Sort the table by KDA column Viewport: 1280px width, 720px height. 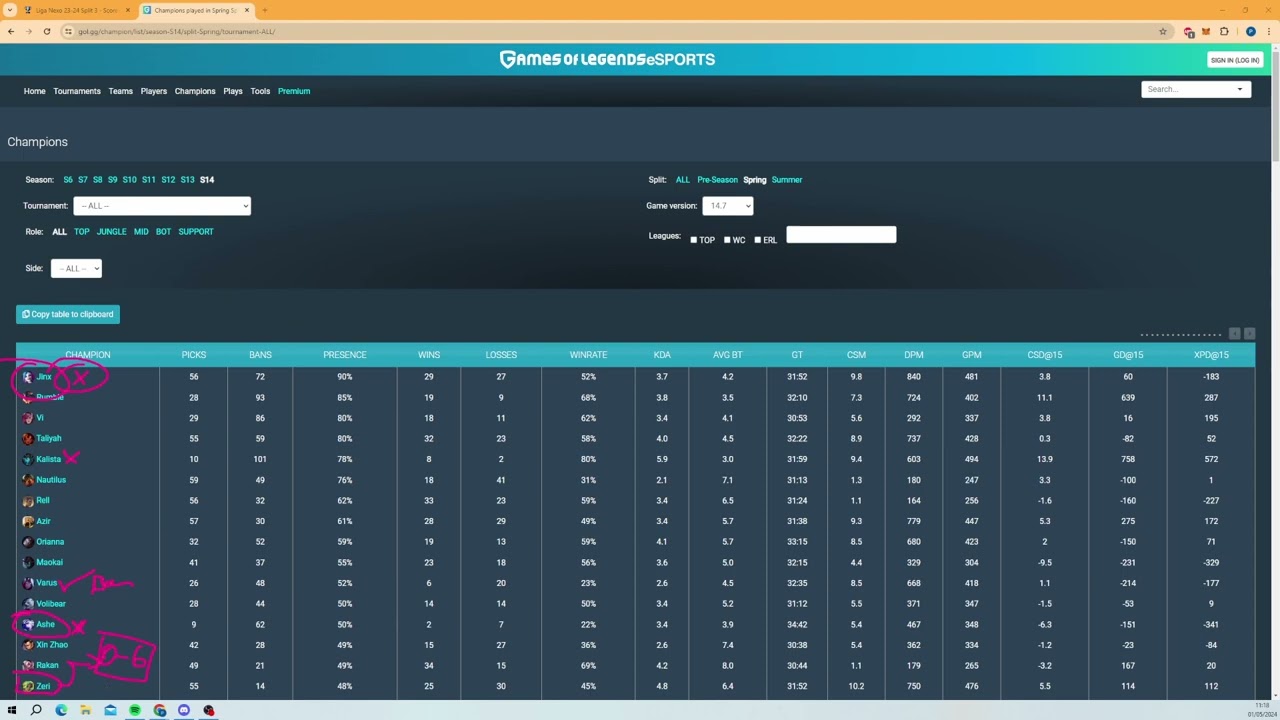click(662, 355)
